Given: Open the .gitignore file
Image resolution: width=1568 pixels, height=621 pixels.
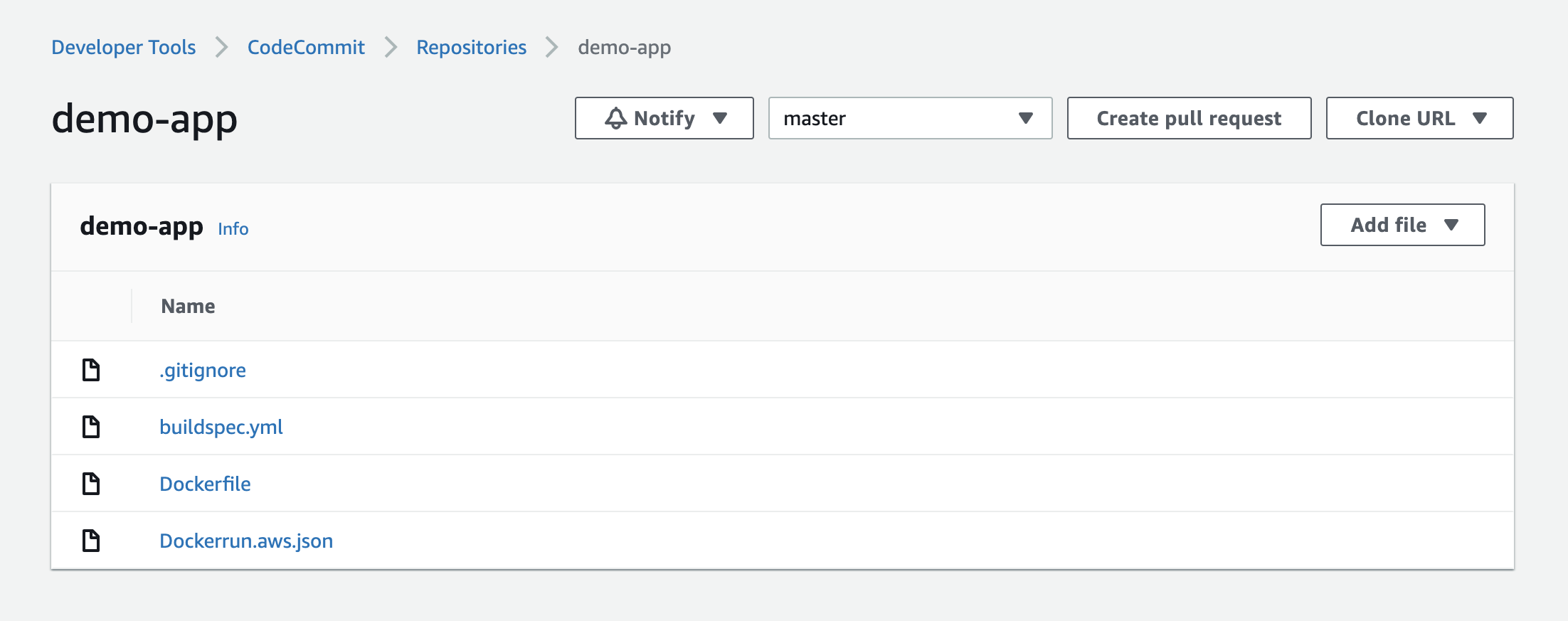Looking at the screenshot, I should coord(203,371).
